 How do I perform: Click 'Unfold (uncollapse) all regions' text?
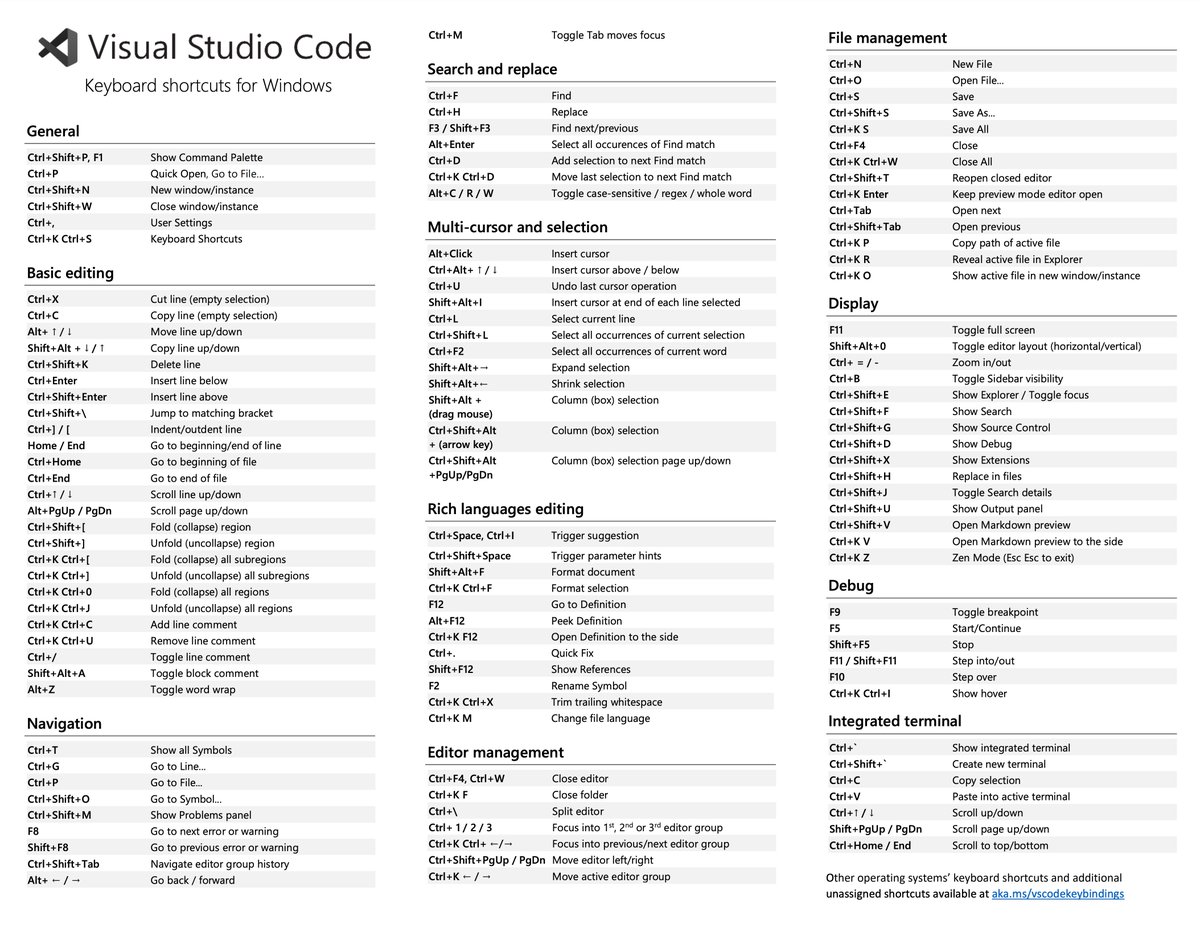[221, 608]
